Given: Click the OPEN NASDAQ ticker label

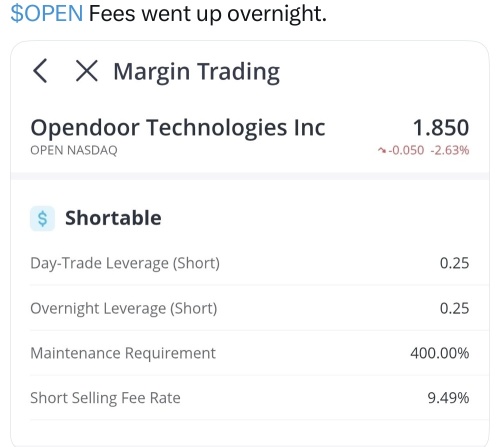Looking at the screenshot, I should point(74,150).
